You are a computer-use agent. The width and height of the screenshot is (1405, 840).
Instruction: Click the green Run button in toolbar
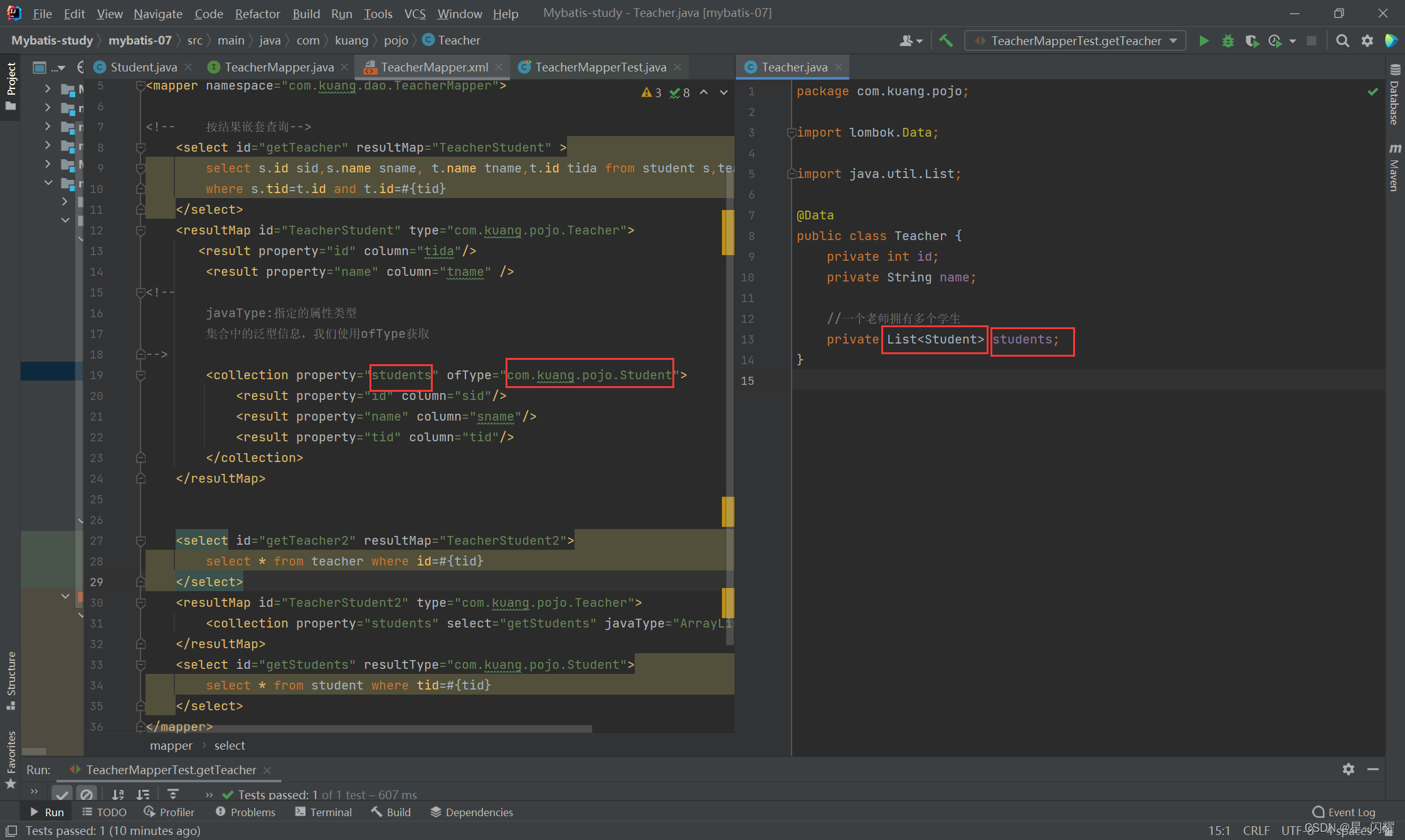pos(1204,41)
